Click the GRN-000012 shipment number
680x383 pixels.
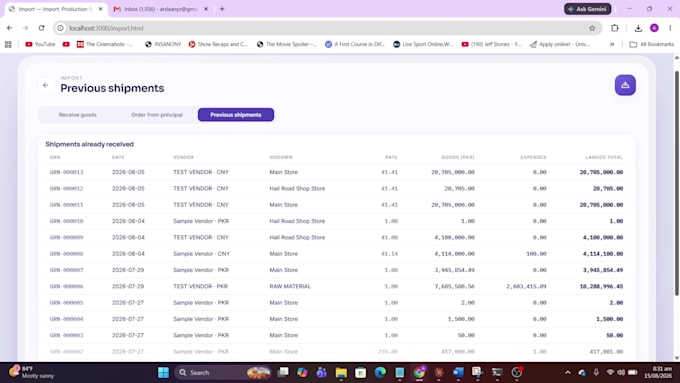(x=66, y=189)
